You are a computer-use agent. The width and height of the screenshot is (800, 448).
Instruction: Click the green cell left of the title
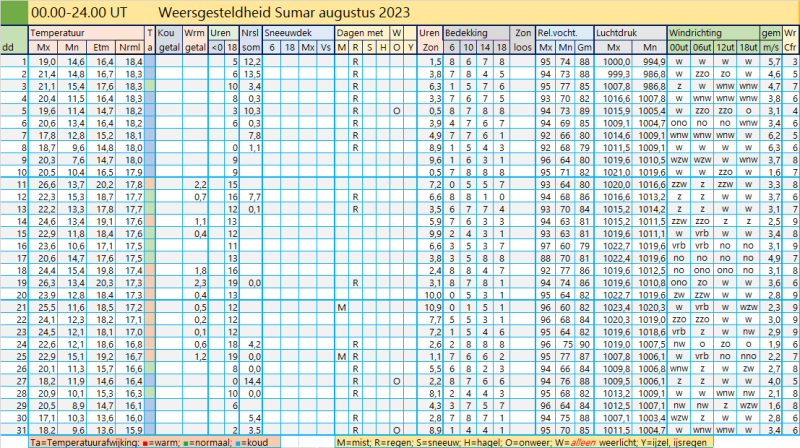(14, 13)
